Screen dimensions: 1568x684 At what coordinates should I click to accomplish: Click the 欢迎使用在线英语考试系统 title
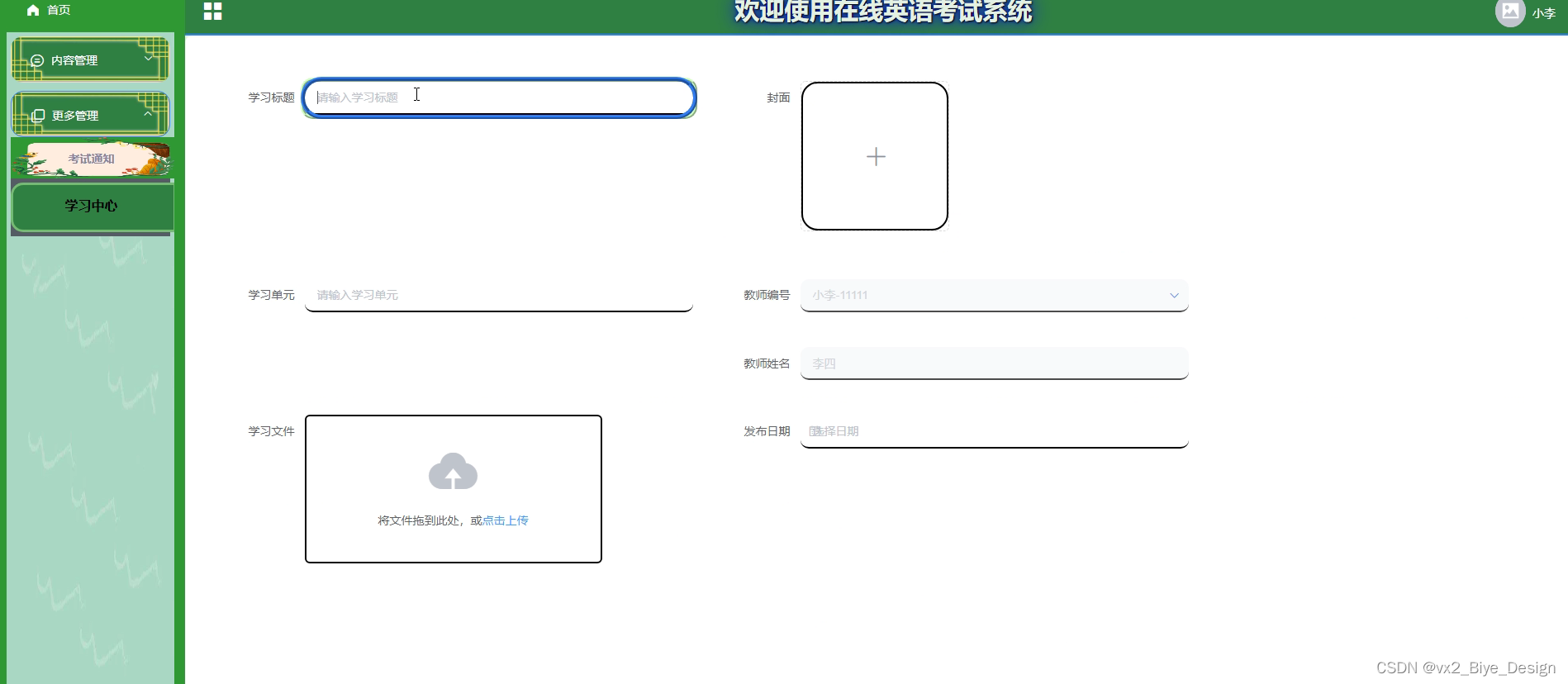[883, 12]
